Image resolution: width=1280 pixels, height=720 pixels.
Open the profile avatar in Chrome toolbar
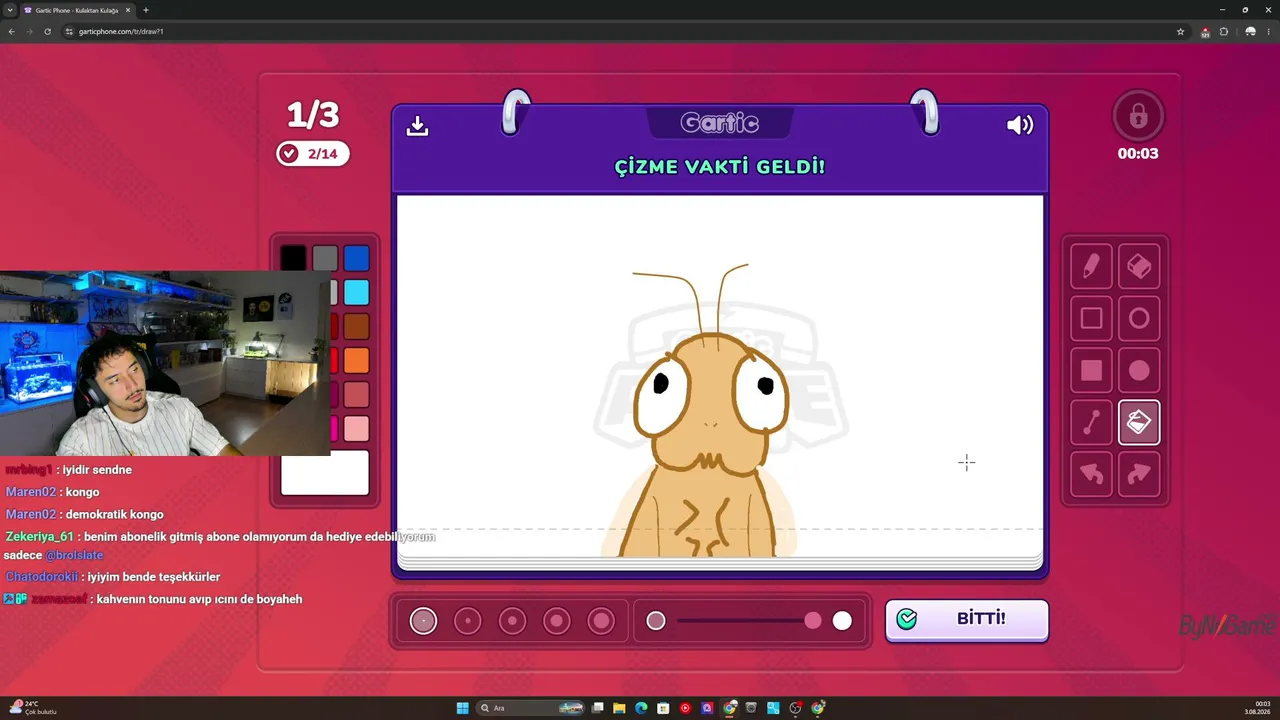(1250, 31)
